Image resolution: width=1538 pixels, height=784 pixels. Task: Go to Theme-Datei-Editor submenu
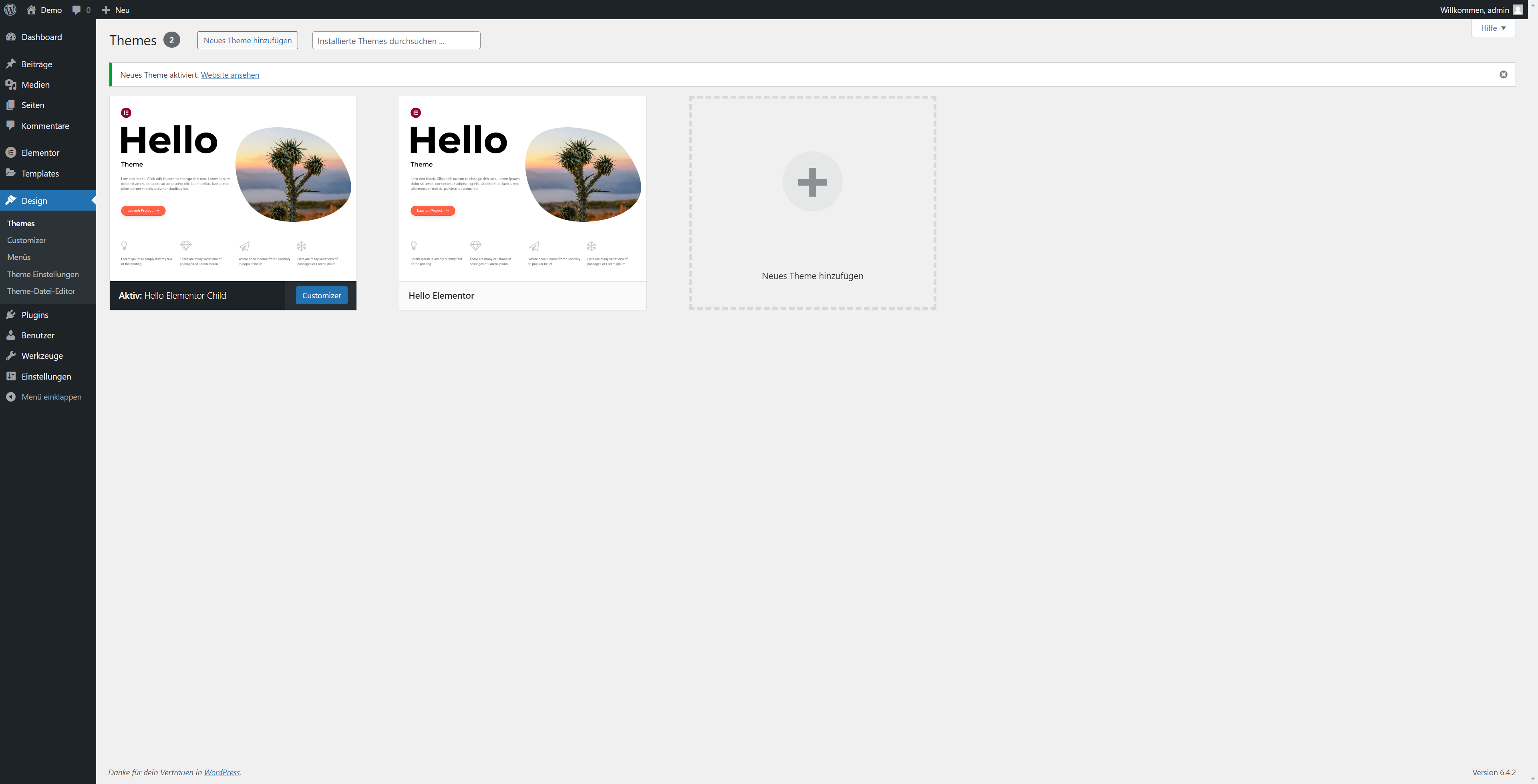pos(41,291)
